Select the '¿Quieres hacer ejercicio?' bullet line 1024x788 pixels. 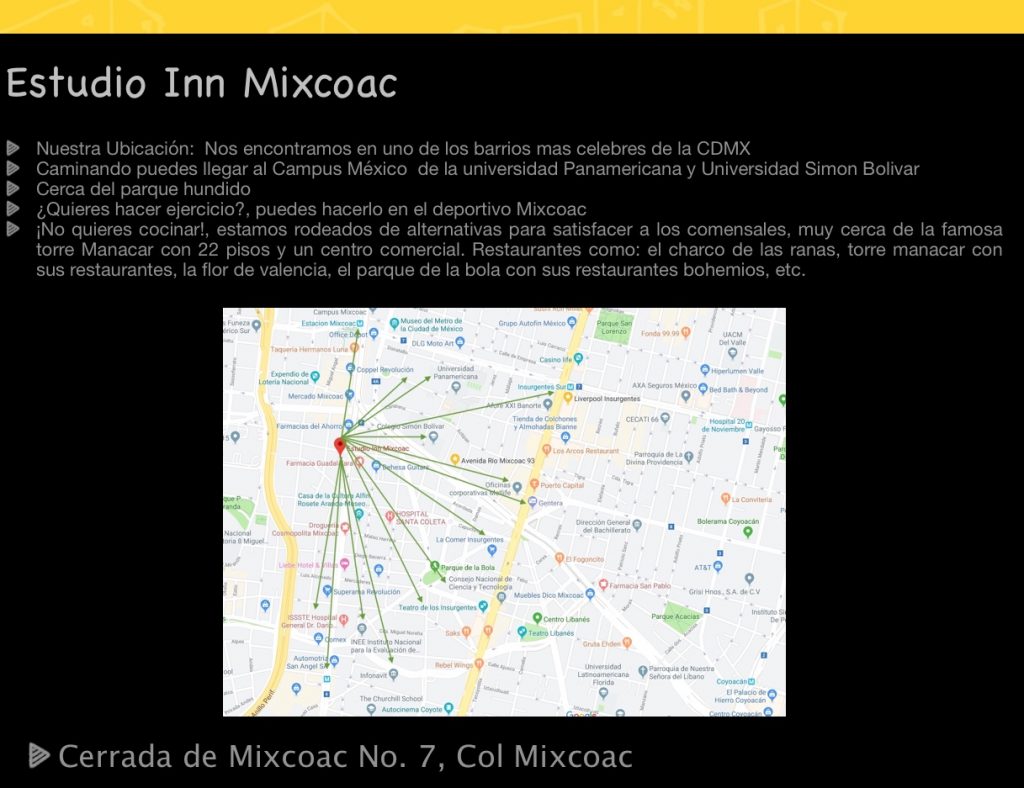311,210
